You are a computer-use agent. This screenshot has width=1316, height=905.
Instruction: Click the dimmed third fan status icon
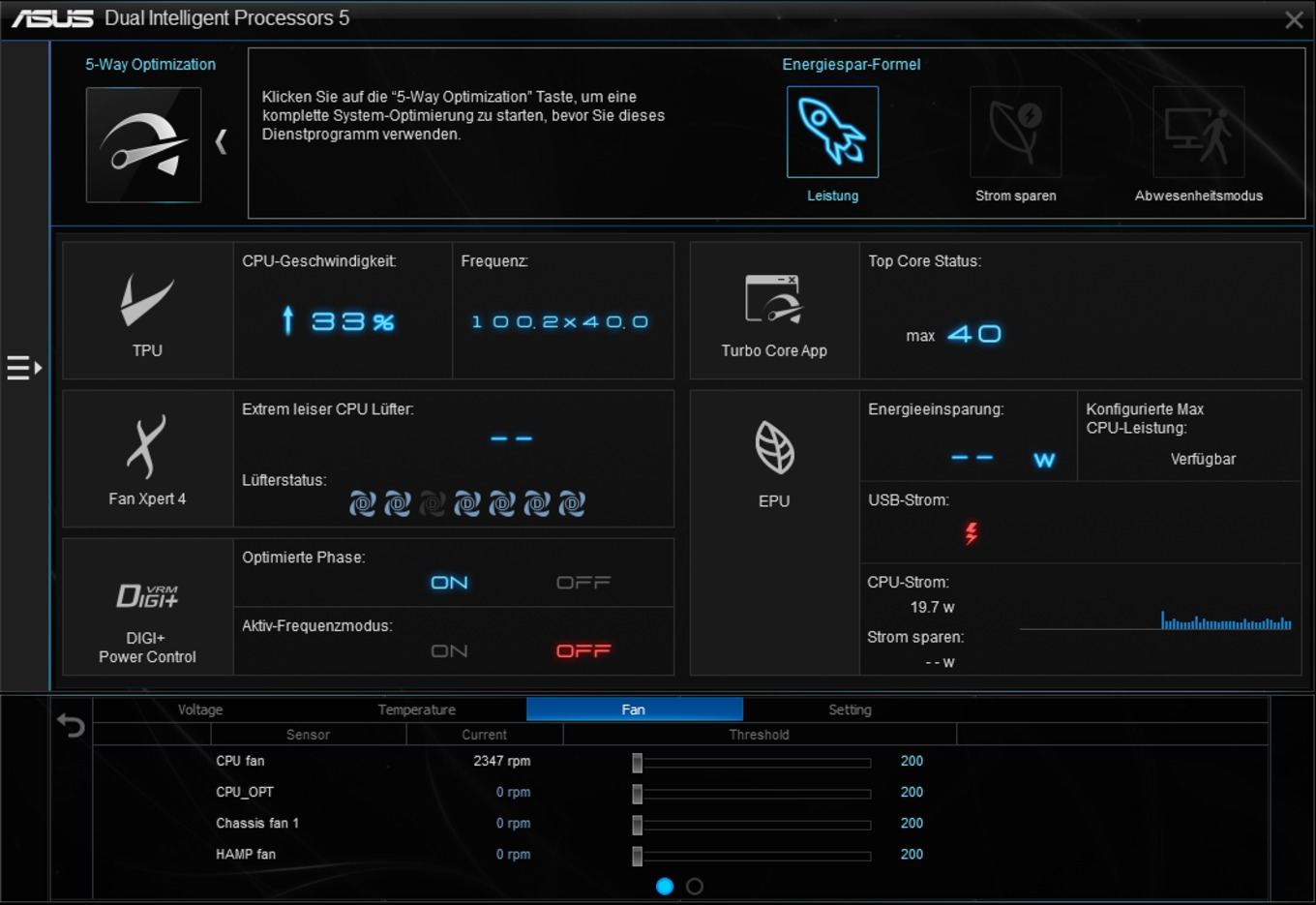click(432, 503)
